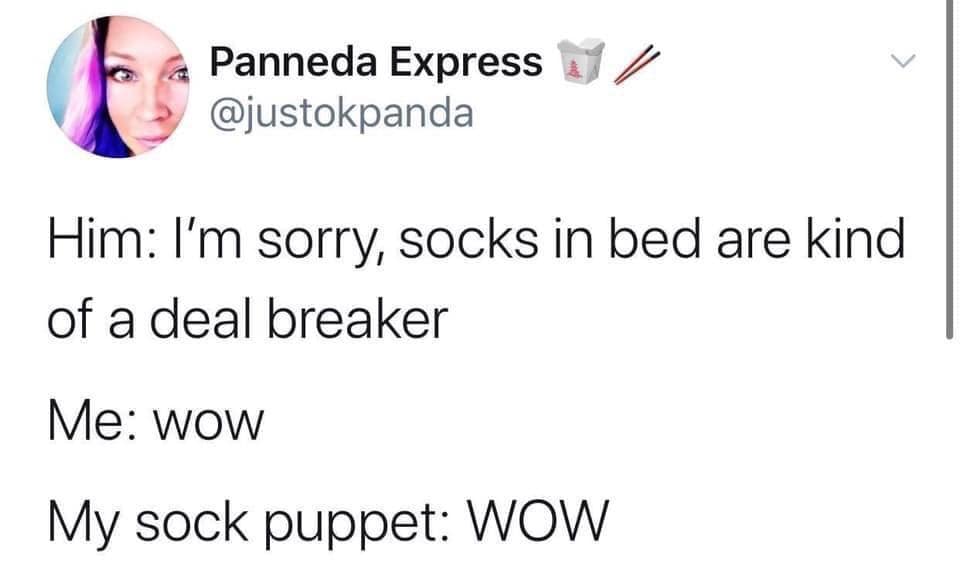
Task: Open the tweet options chevron menu
Action: (x=902, y=61)
